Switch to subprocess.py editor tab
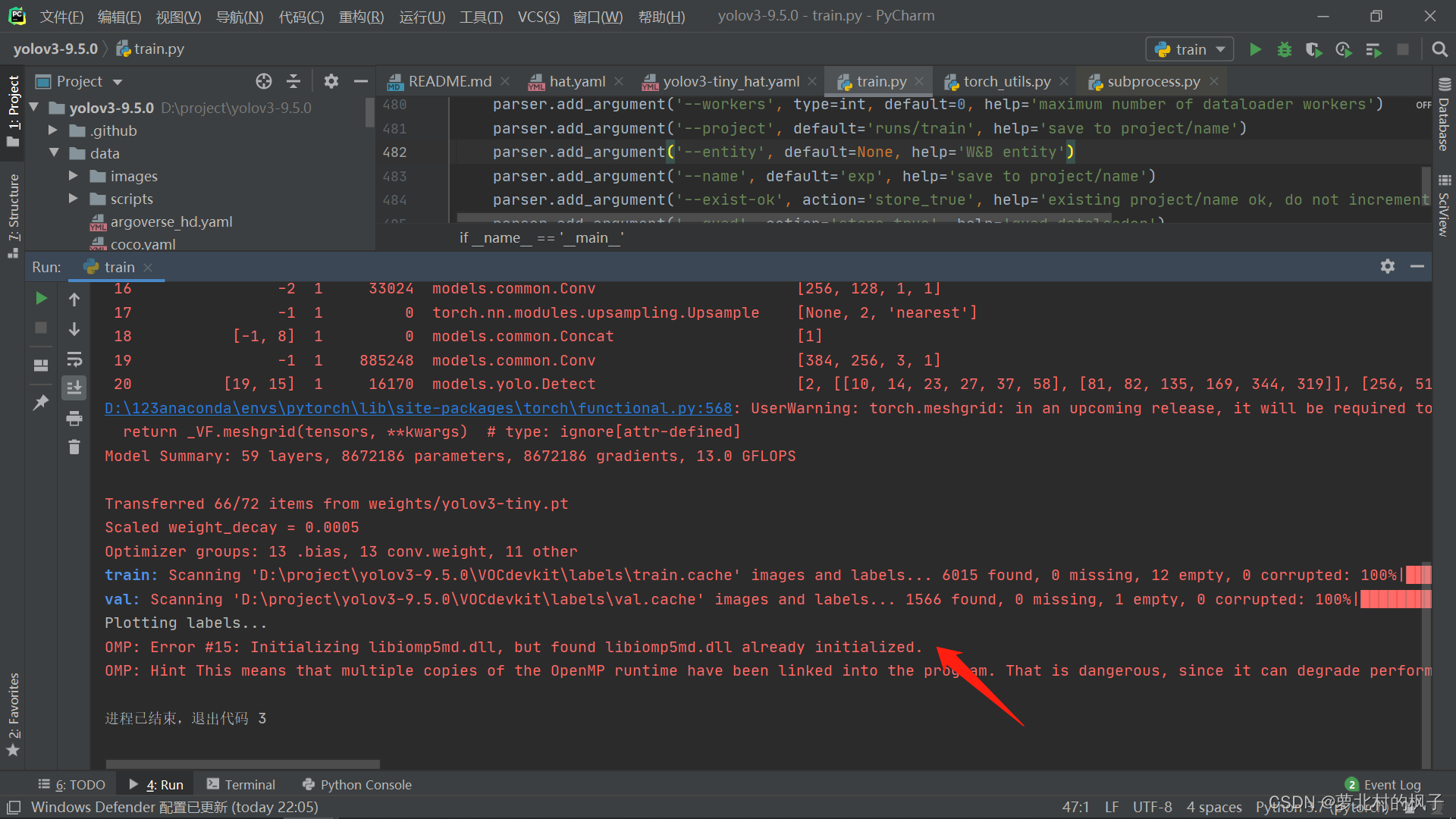Image resolution: width=1456 pixels, height=819 pixels. (1153, 81)
